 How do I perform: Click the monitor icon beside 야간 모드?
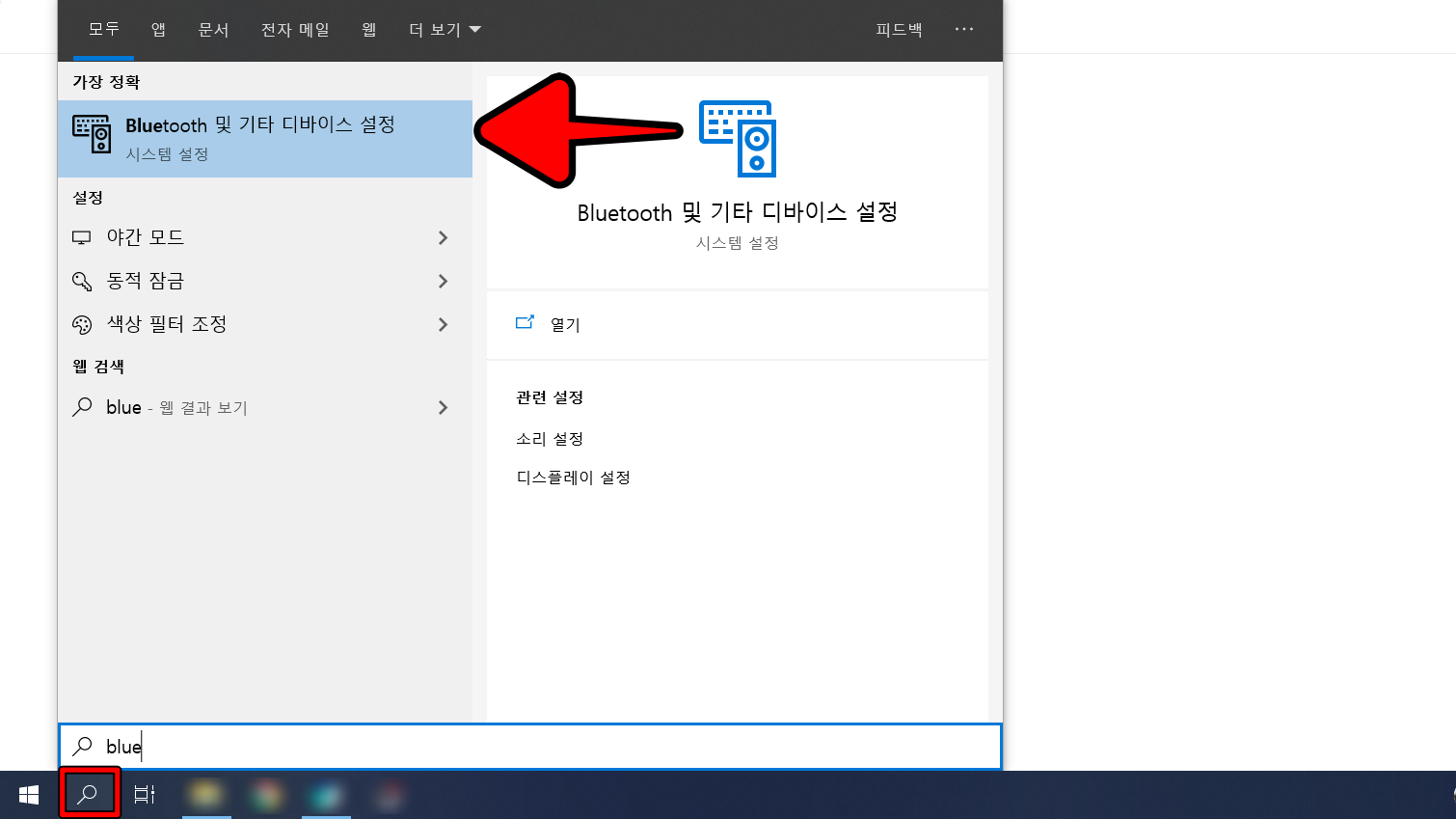tap(82, 237)
